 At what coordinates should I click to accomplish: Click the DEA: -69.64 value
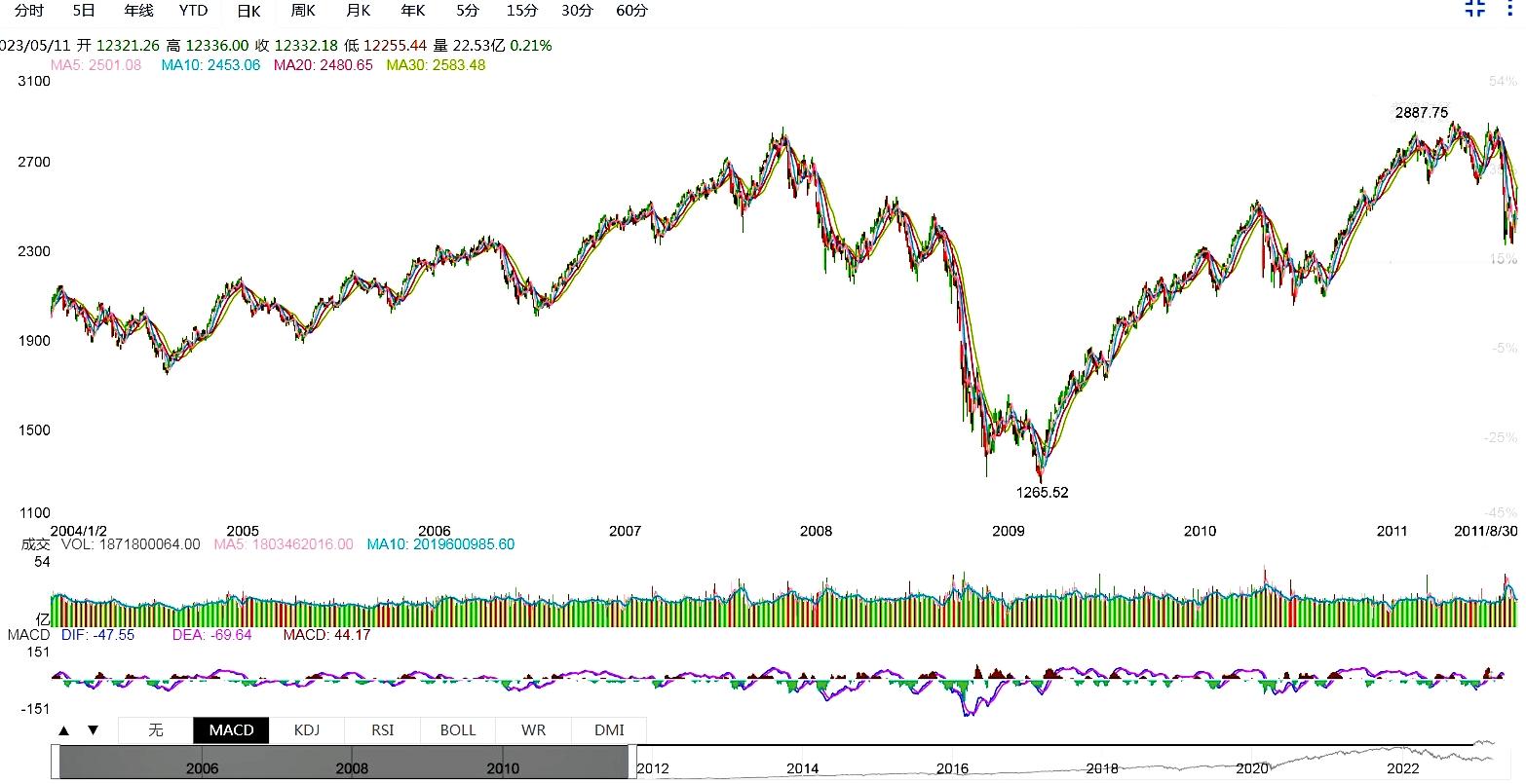211,635
